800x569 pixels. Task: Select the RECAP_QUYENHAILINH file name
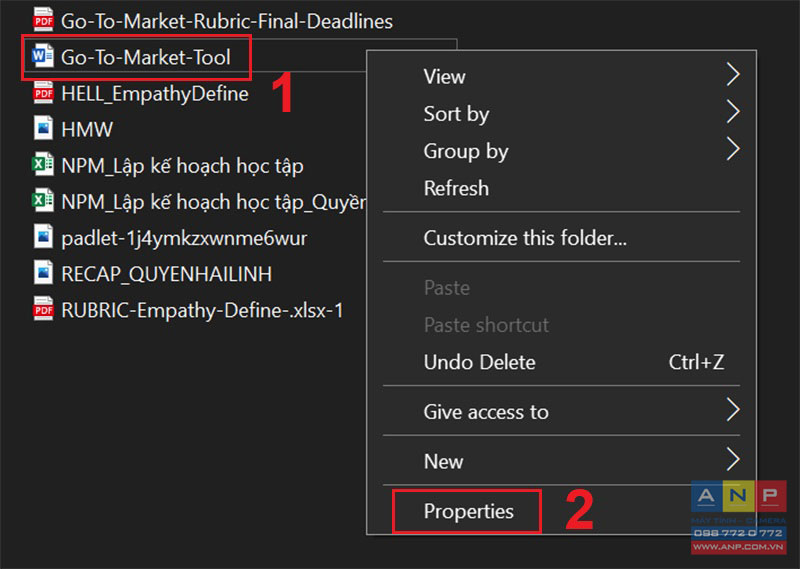166,274
